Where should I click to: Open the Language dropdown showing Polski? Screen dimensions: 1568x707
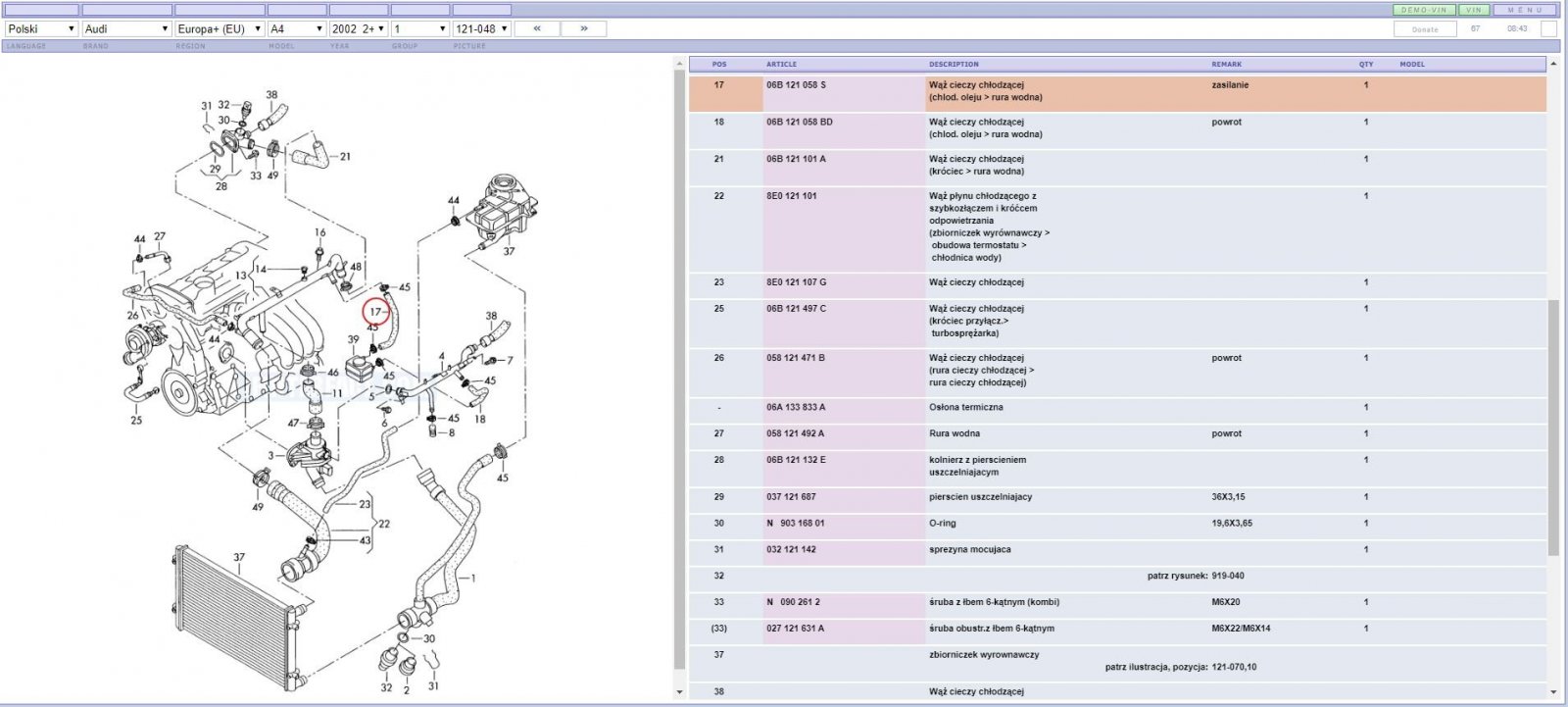(x=40, y=29)
